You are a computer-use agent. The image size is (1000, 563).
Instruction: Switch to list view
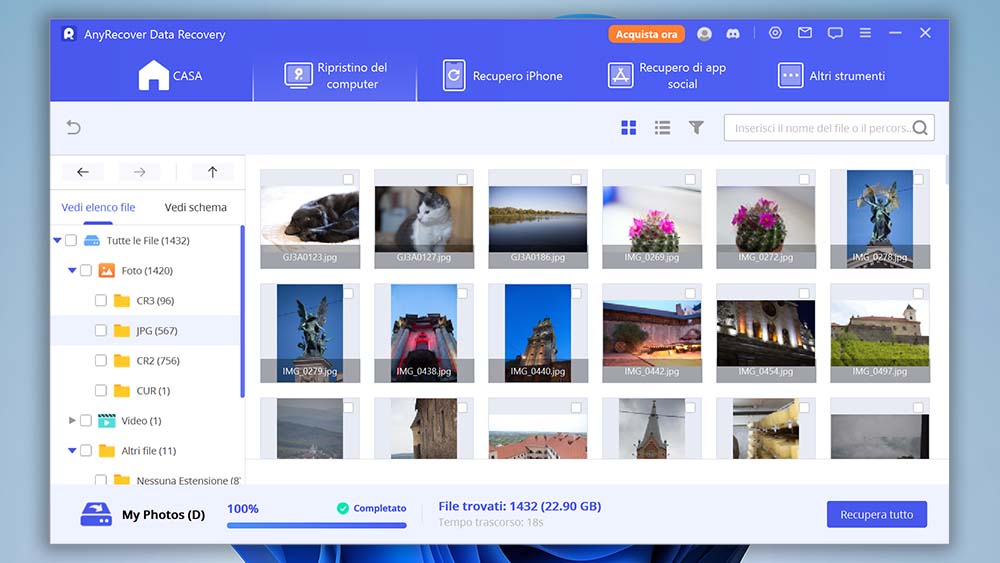pyautogui.click(x=663, y=128)
